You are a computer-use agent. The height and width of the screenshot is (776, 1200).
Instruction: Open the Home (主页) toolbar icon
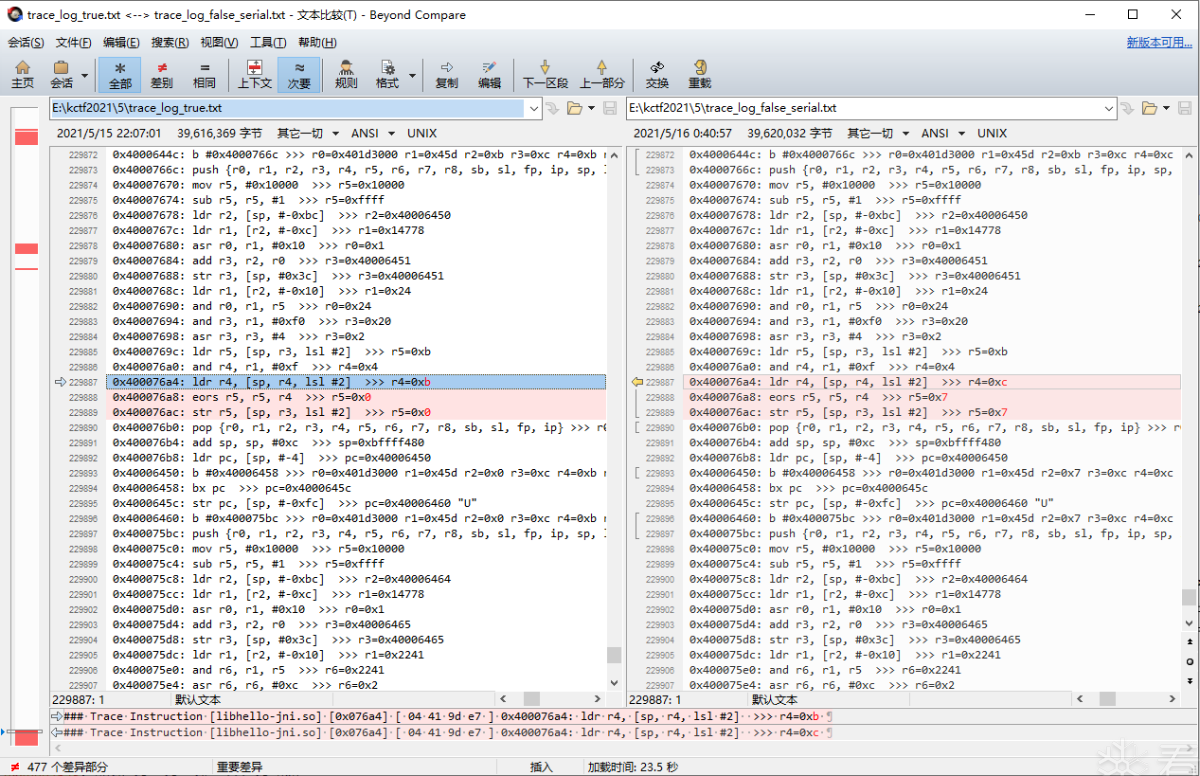pos(22,75)
